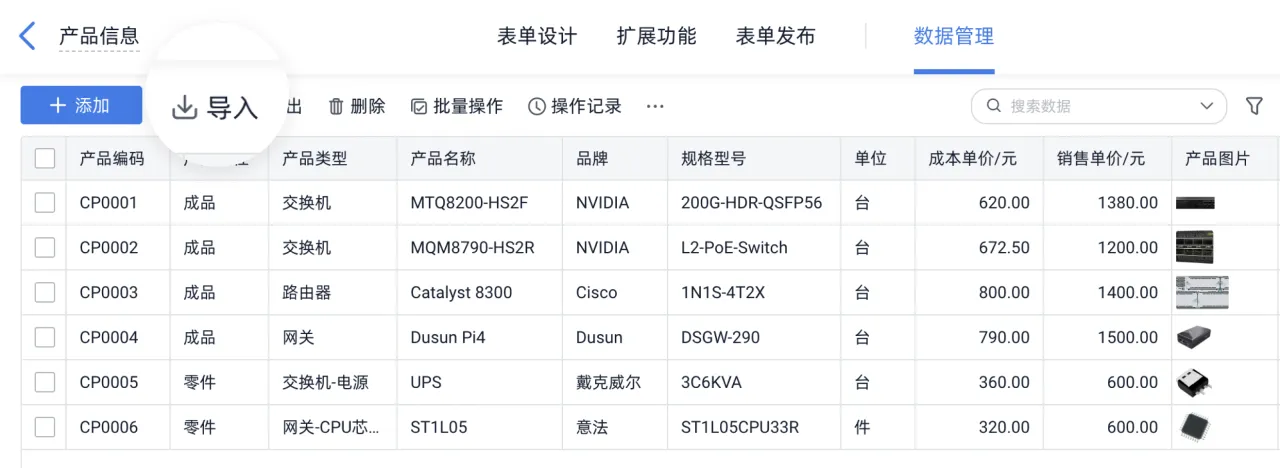Check the row checkbox for CP0004
This screenshot has width=1280, height=468.
45,337
